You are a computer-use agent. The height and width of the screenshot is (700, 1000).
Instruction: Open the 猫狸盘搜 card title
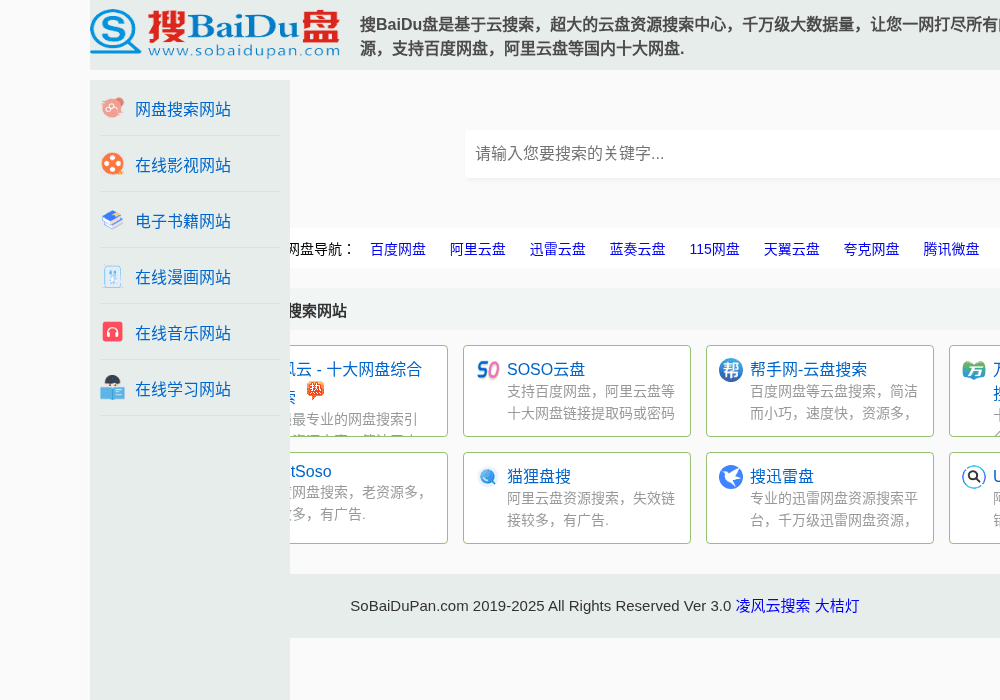(539, 476)
